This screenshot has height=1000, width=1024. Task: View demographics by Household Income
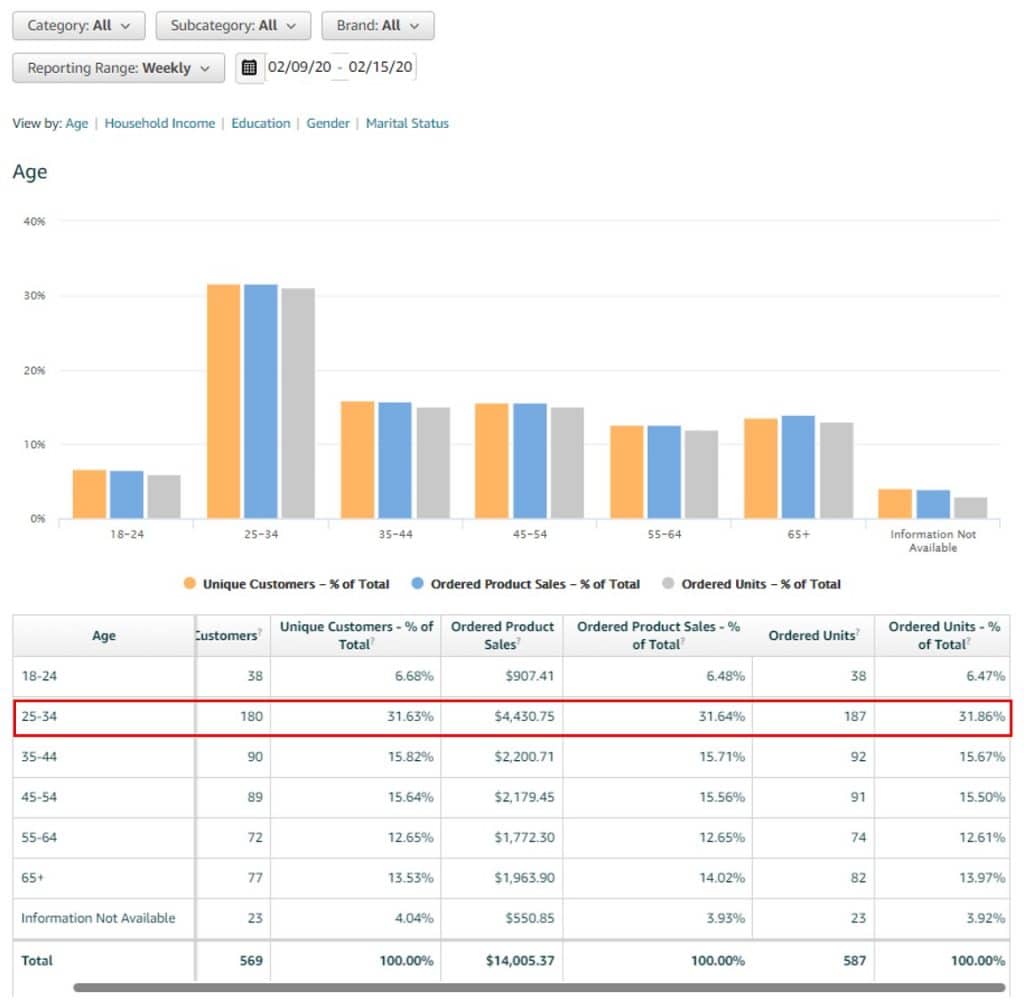click(160, 123)
